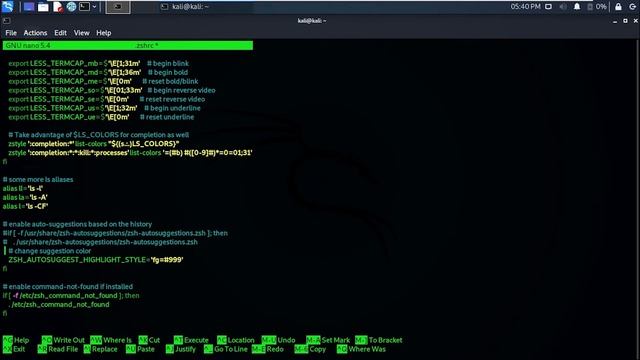This screenshot has height=360, width=640.
Task: Click the show desktop panel icon
Action: tap(29, 7)
